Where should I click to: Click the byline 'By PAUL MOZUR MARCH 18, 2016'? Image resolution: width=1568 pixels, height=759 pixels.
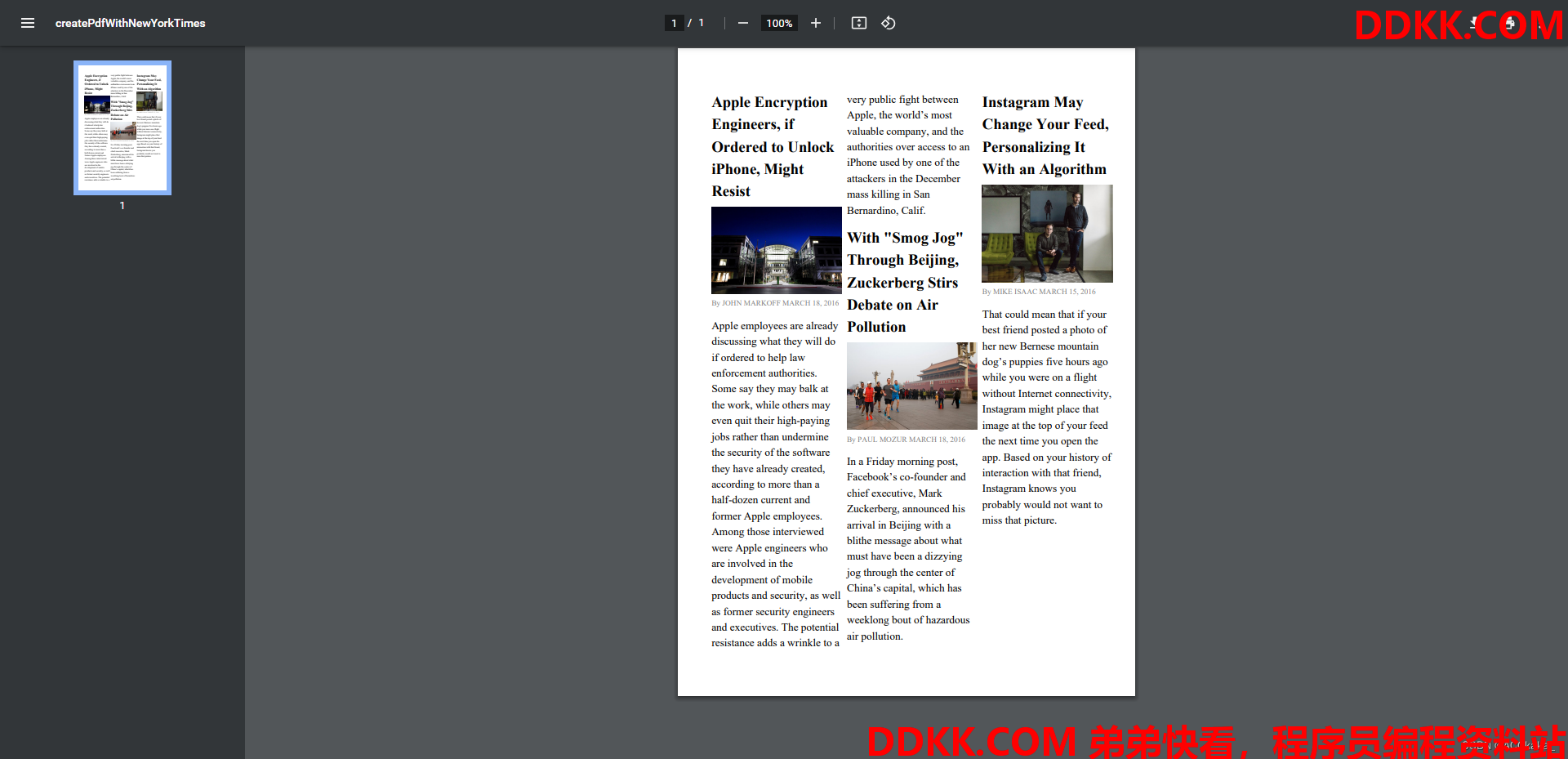click(x=906, y=440)
